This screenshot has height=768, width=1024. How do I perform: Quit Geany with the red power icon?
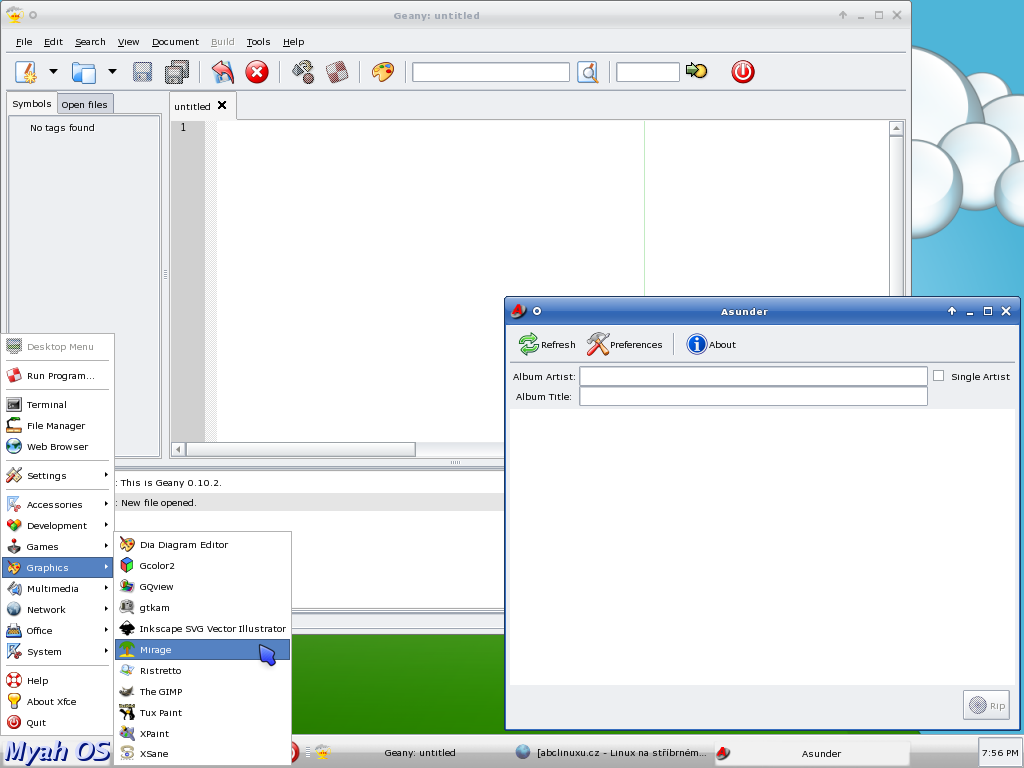[x=743, y=72]
